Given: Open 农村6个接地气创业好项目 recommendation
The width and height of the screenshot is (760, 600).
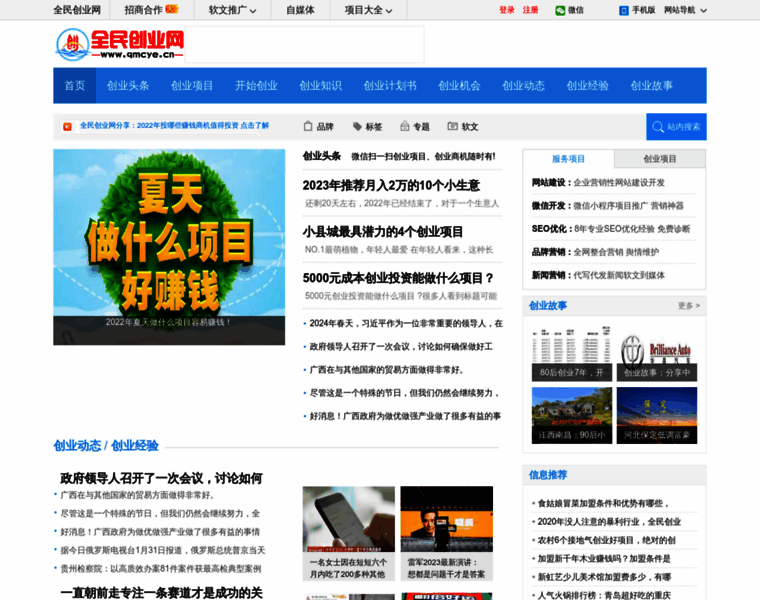Looking at the screenshot, I should (x=606, y=540).
